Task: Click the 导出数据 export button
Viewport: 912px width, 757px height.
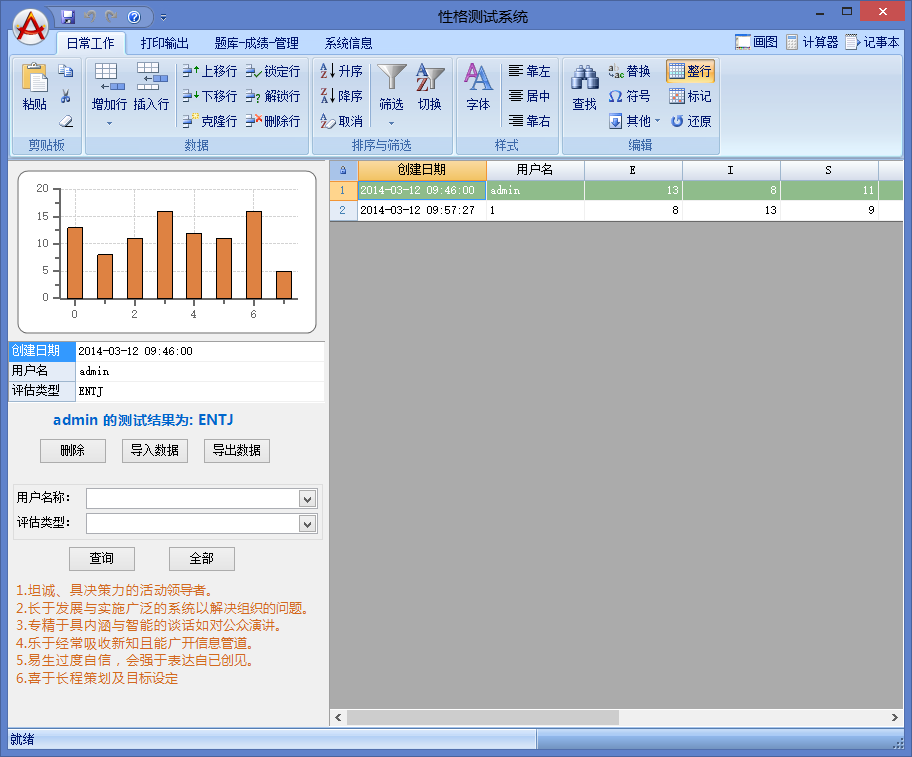Action: click(x=237, y=451)
